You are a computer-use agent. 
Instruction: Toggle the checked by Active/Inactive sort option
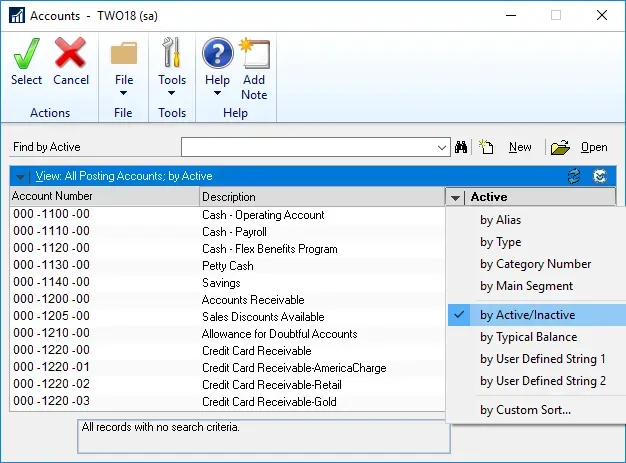click(527, 315)
